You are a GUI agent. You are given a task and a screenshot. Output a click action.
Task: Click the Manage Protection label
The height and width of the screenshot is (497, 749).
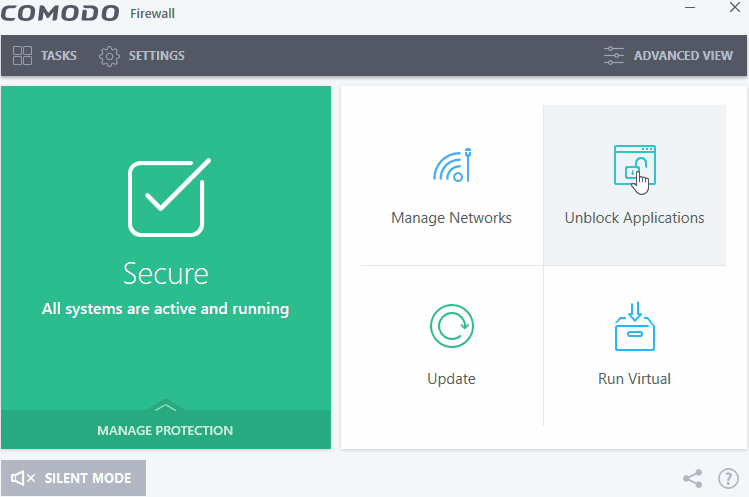pyautogui.click(x=165, y=431)
